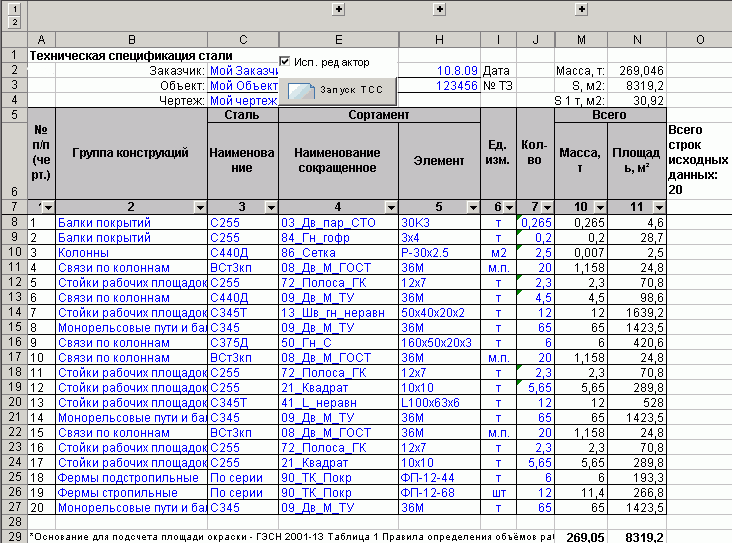Toggle the 'Исп. редактор' checkbox
The width and height of the screenshot is (732, 543).
[284, 62]
